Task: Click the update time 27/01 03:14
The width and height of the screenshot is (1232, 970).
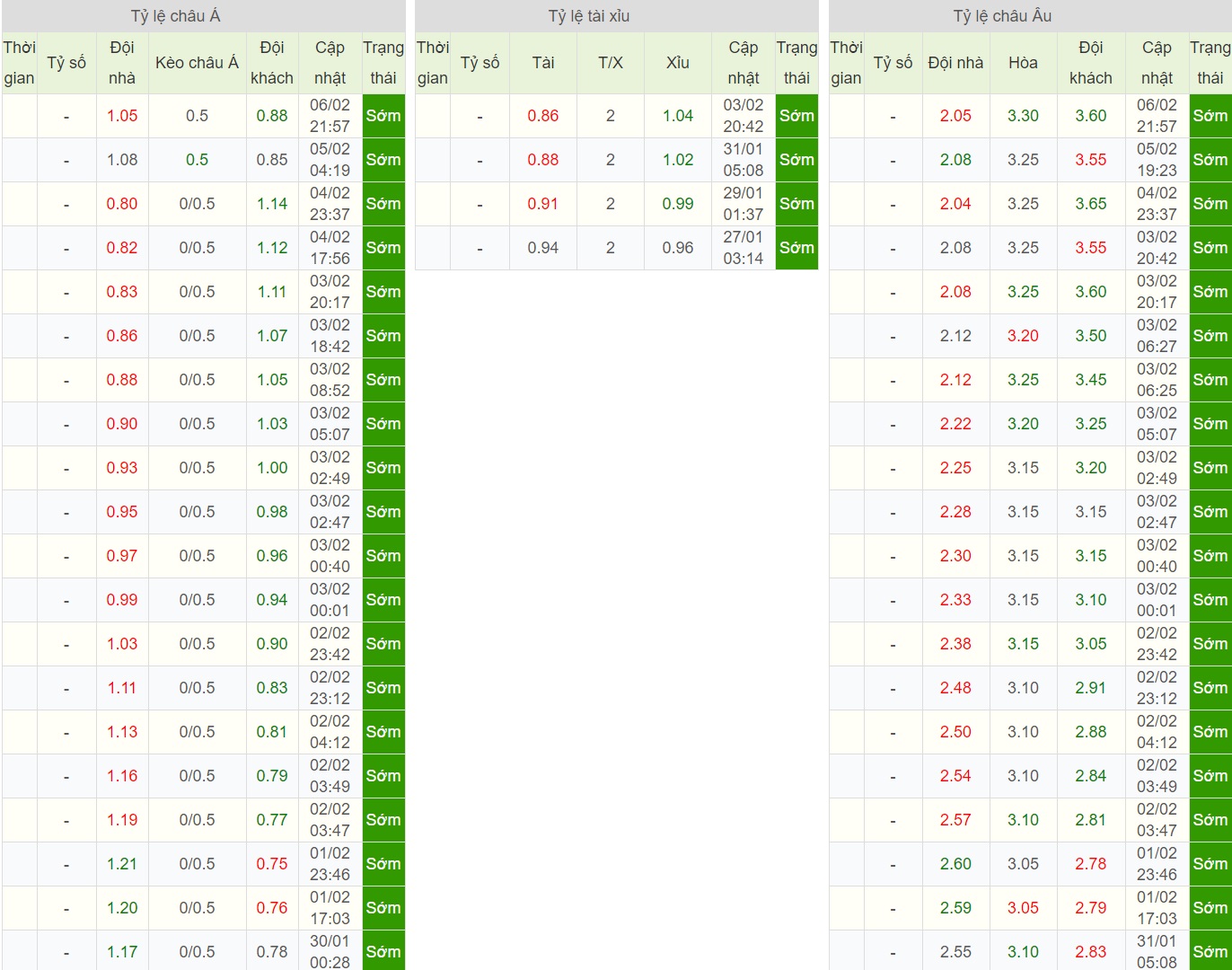Action: (x=744, y=248)
